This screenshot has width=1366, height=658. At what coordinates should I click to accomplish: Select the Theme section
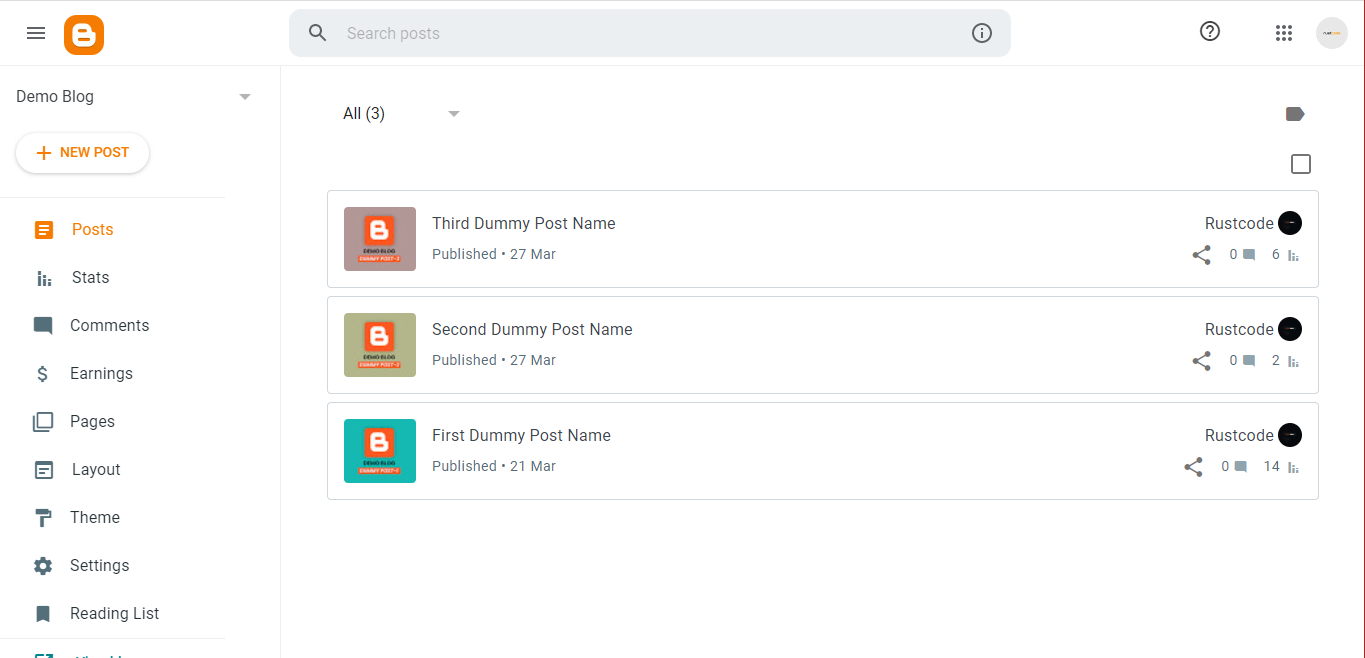coord(95,517)
